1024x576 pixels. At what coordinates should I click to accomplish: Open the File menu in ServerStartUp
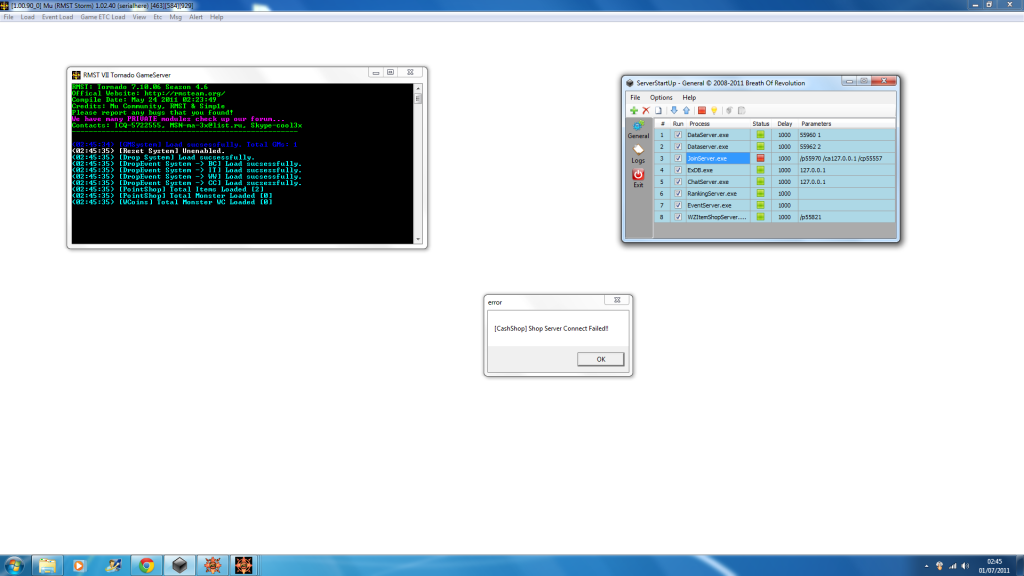(635, 97)
